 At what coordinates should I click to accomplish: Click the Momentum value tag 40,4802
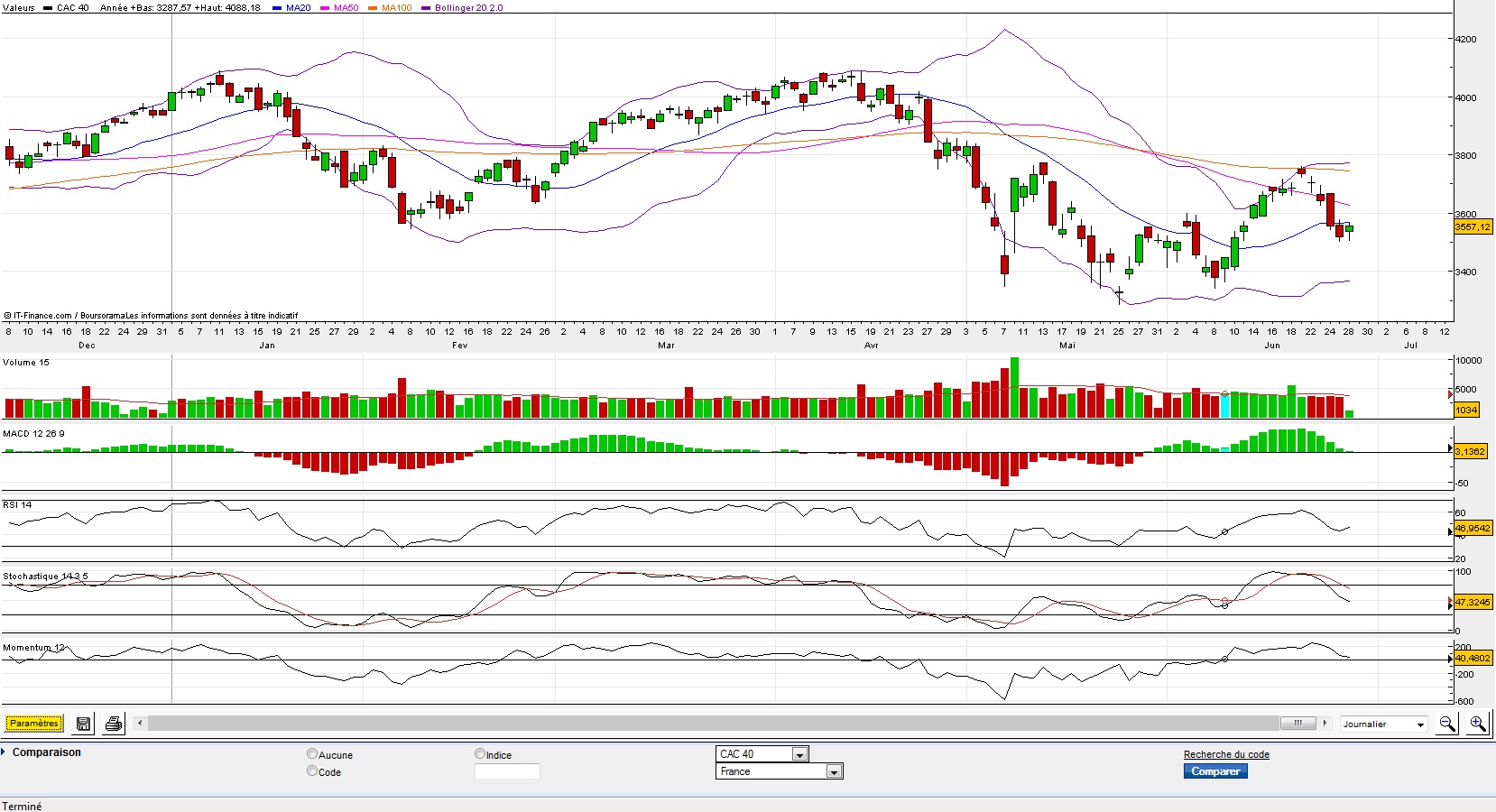pyautogui.click(x=1473, y=659)
